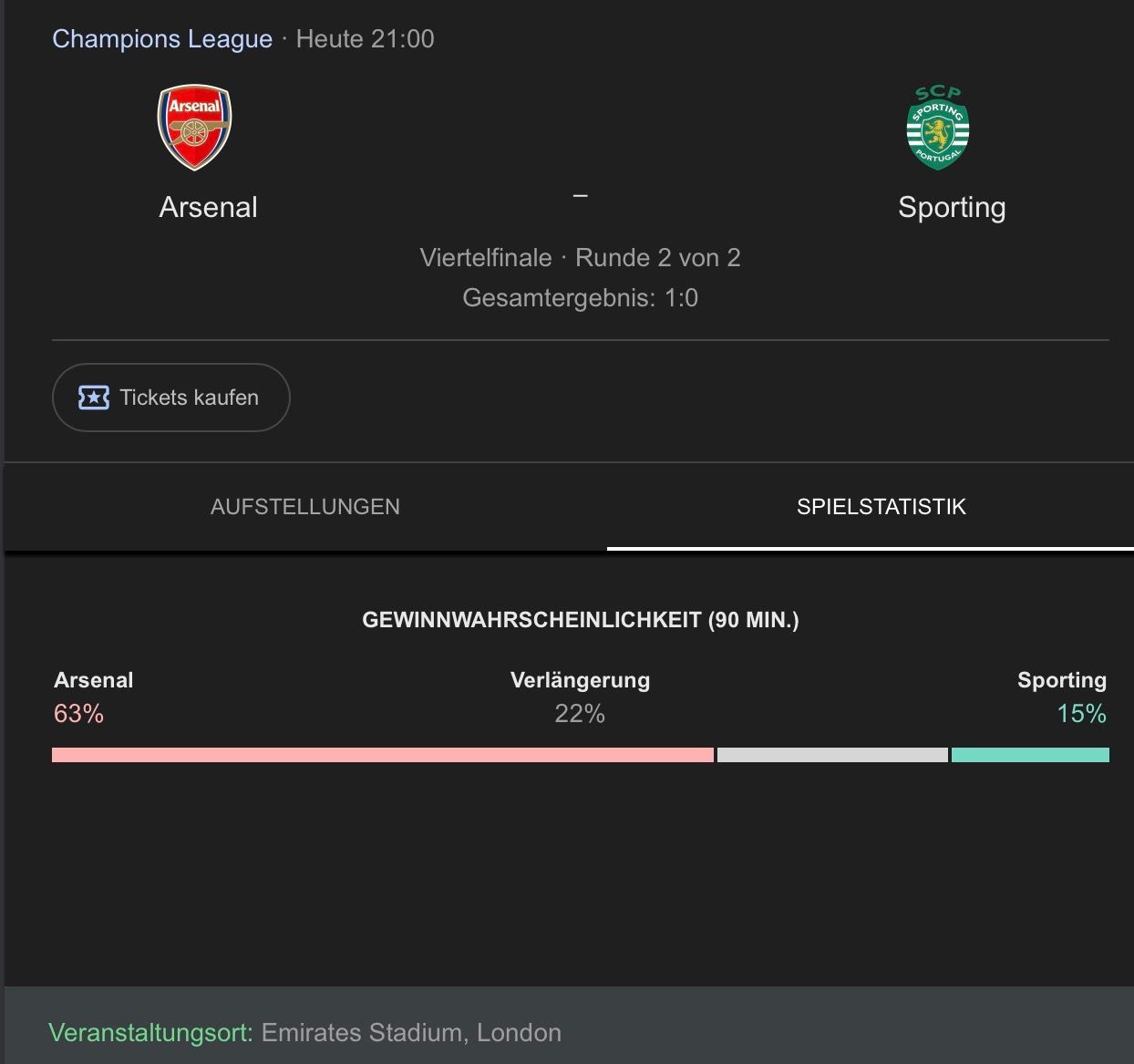Click the Arsenal 63% percentage value
Screen dimensions: 1134x1064
[78, 714]
